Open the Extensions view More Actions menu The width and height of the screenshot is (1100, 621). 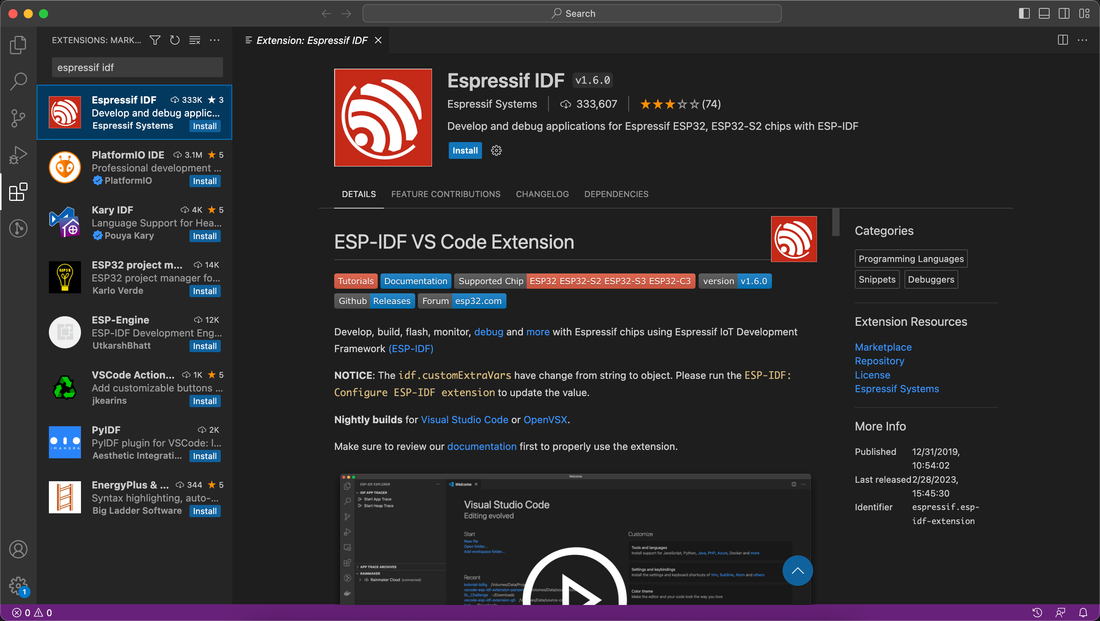click(x=214, y=39)
